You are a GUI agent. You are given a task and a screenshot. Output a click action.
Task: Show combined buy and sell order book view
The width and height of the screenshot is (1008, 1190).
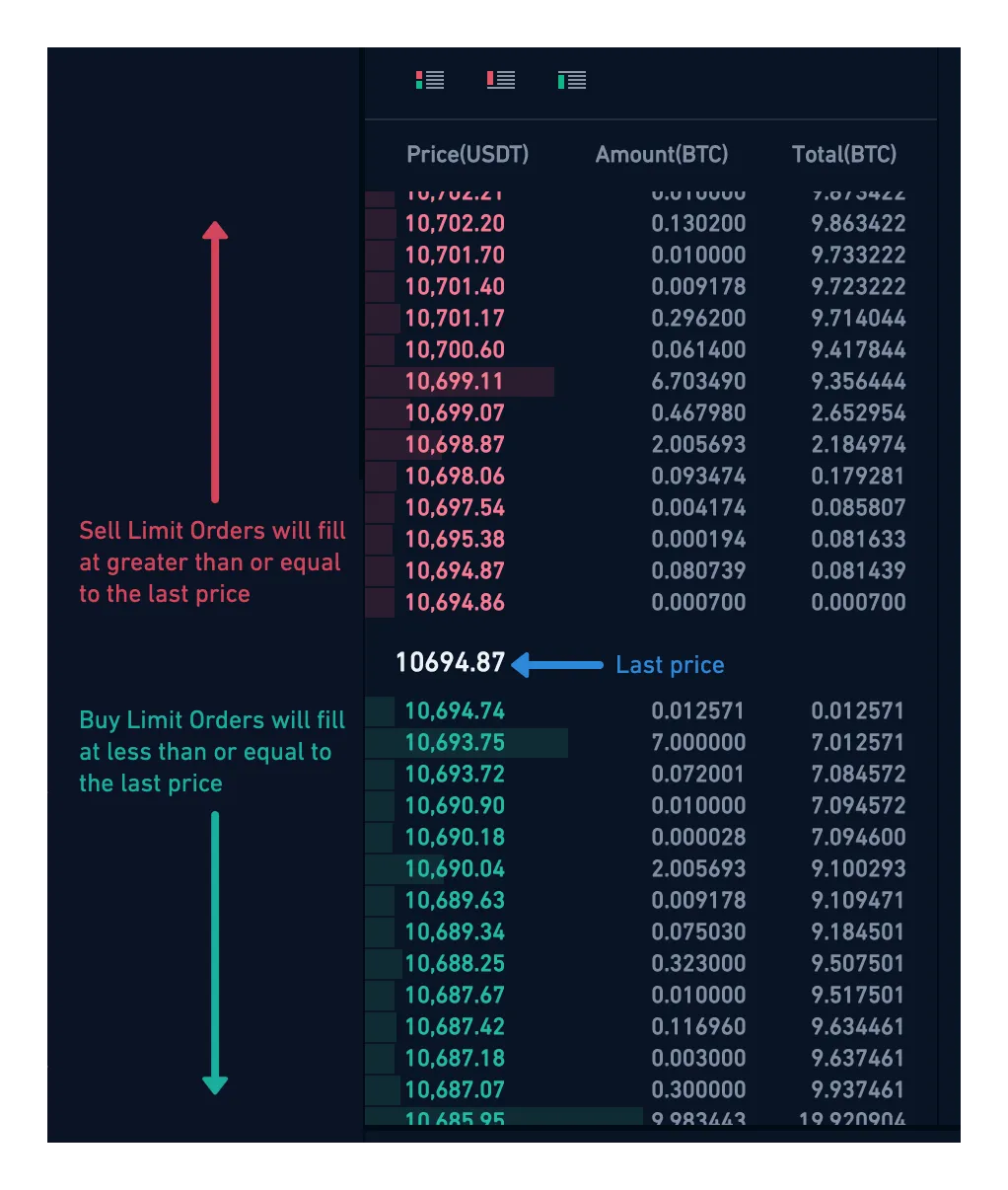[430, 80]
